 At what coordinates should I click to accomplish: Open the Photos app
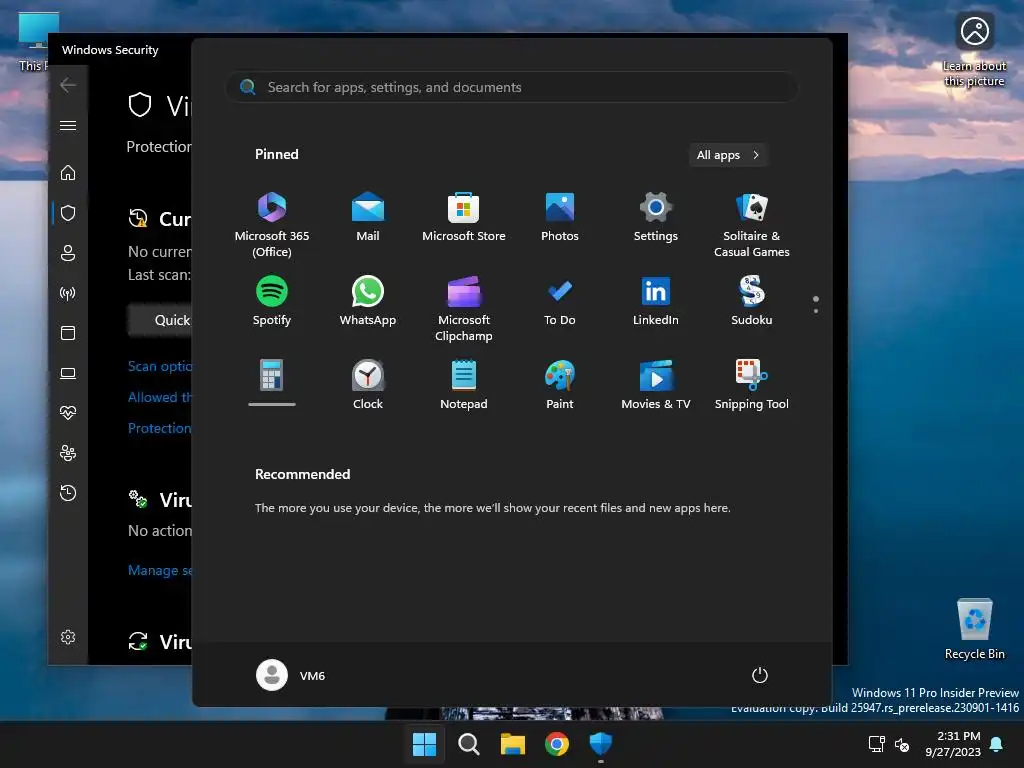pos(560,217)
